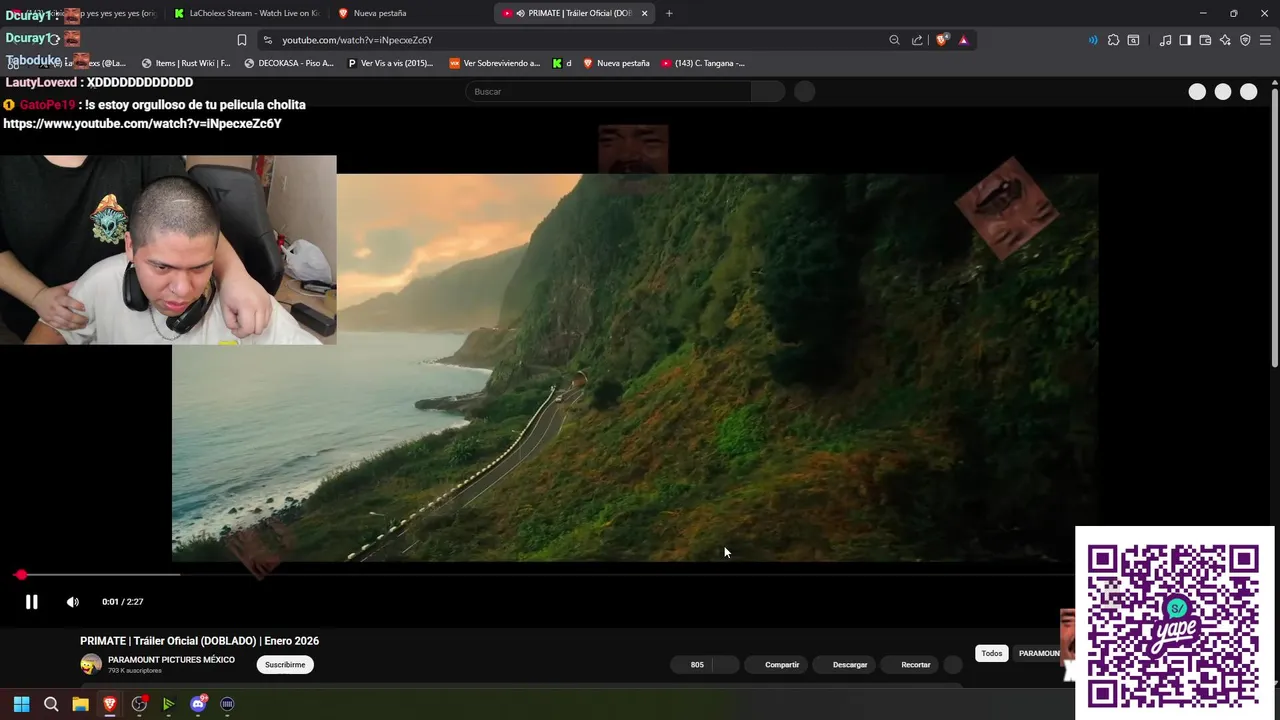Subscribe with the Suscribirme button
1280x720 pixels.
tap(285, 665)
